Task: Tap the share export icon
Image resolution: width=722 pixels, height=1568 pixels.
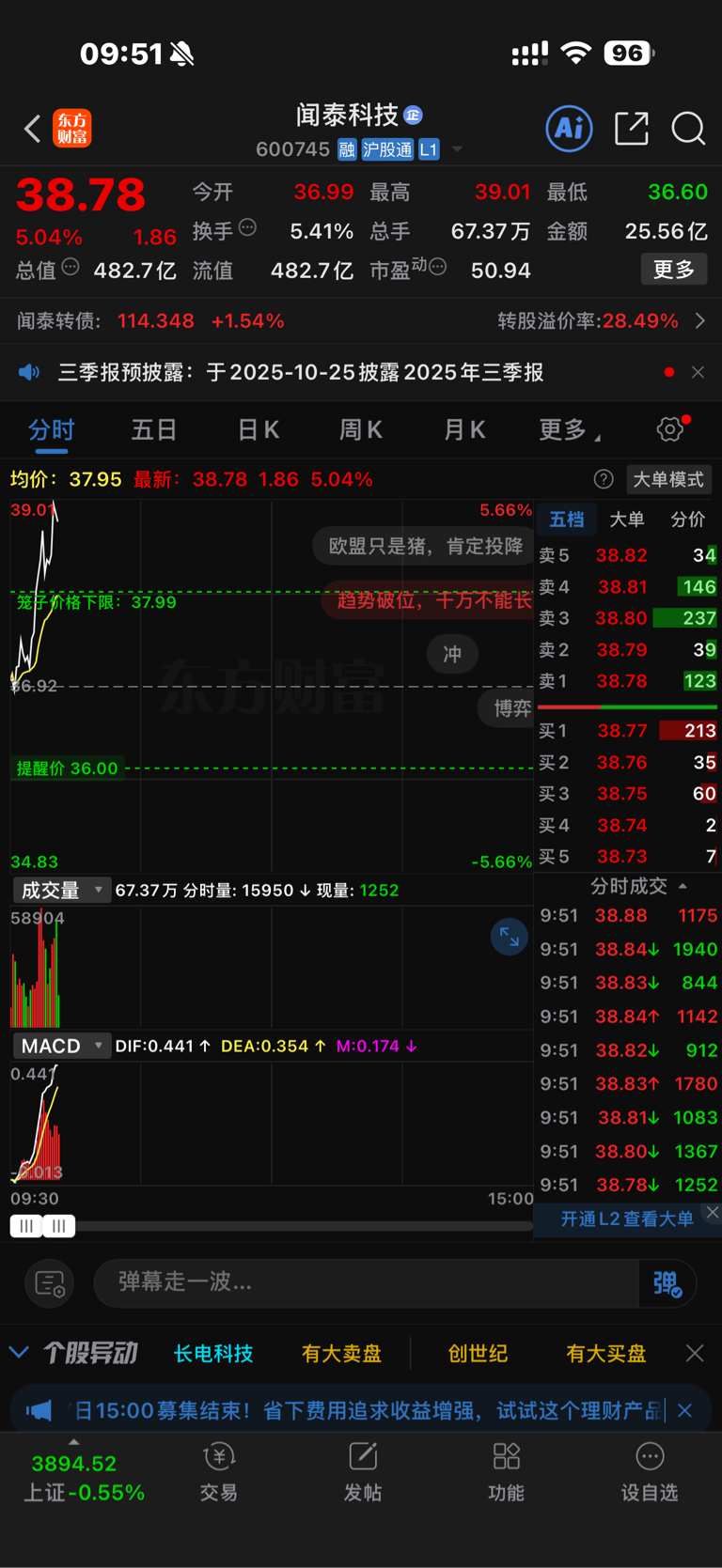Action: click(x=632, y=128)
